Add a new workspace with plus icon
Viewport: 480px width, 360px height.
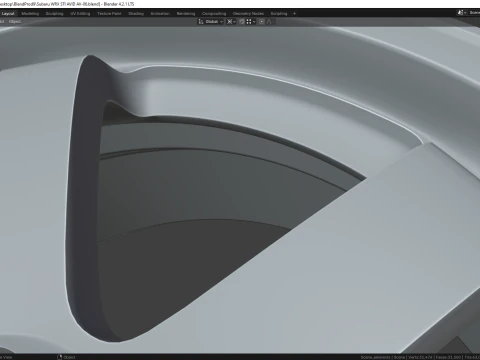(x=294, y=14)
